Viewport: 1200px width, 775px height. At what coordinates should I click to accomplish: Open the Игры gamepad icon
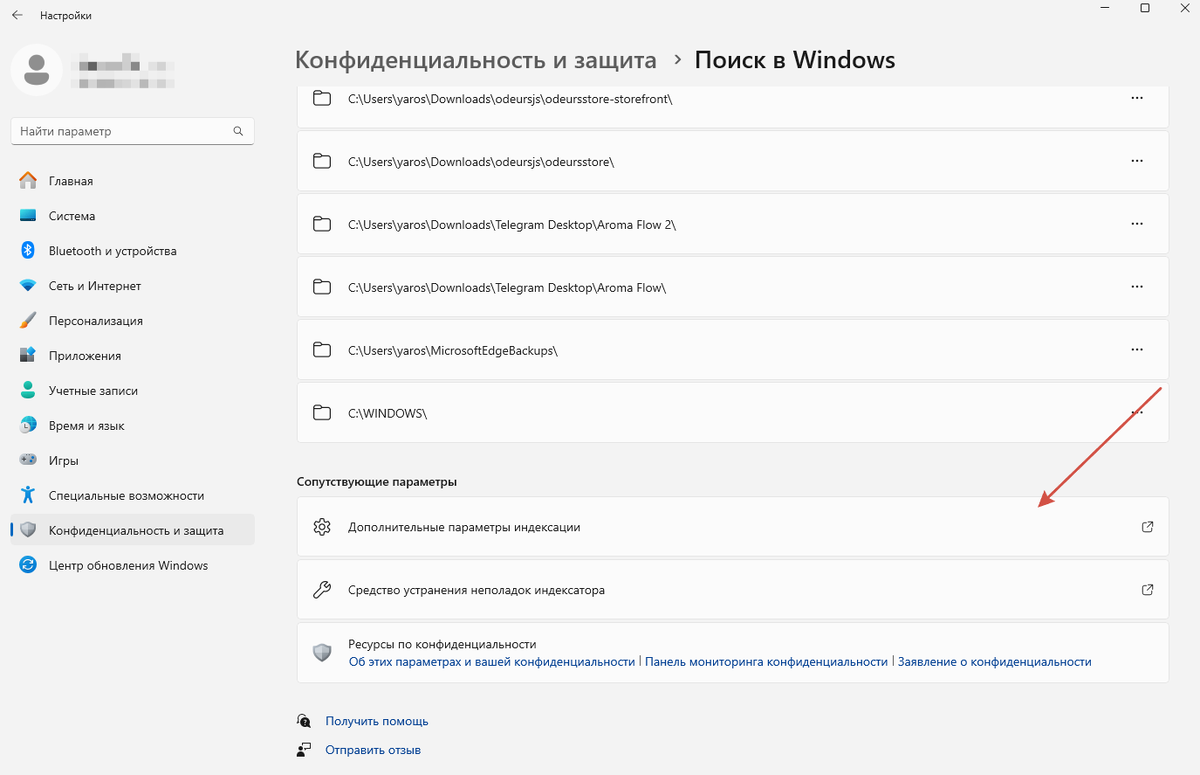[28, 461]
